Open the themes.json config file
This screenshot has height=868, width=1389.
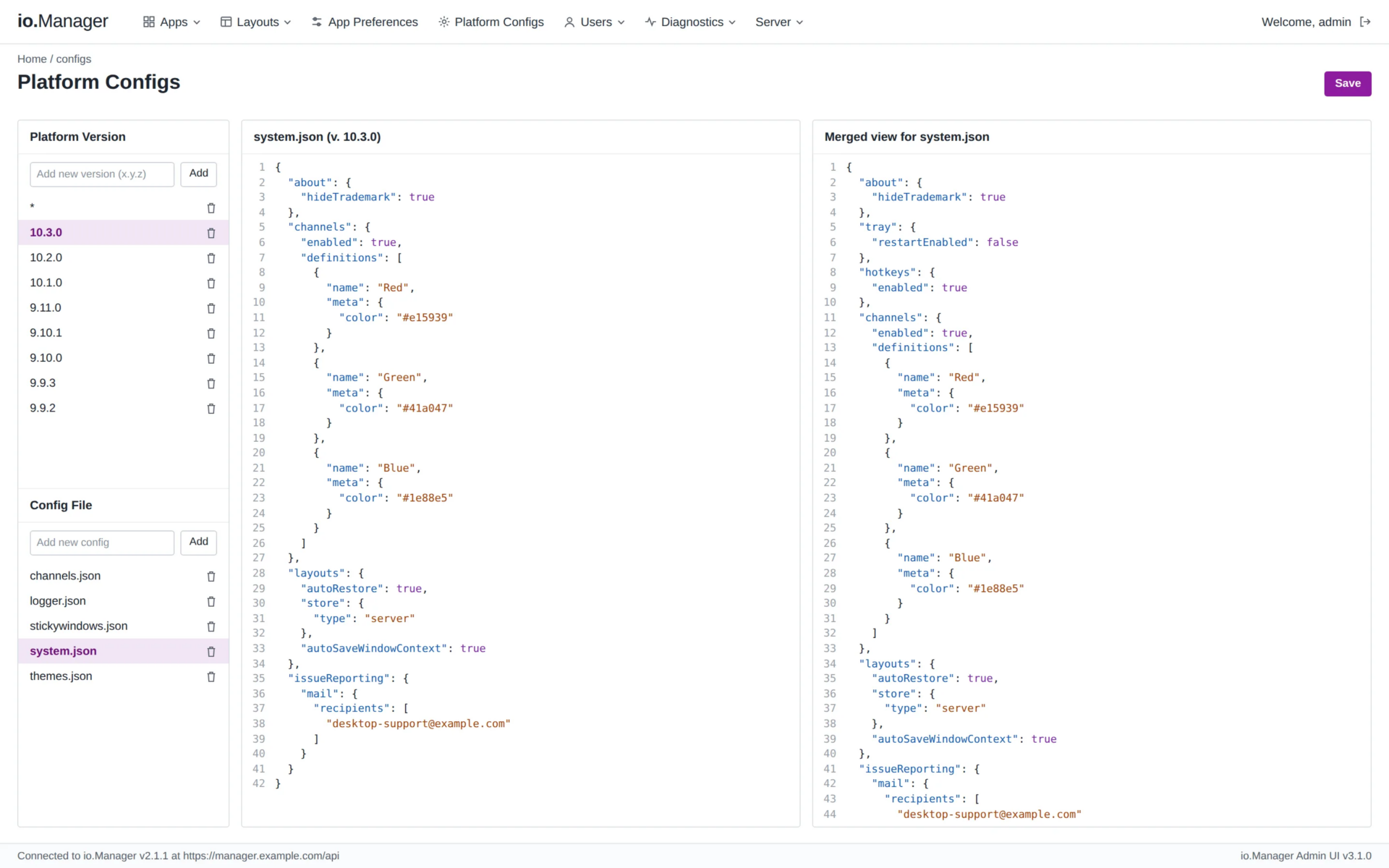[x=124, y=676]
